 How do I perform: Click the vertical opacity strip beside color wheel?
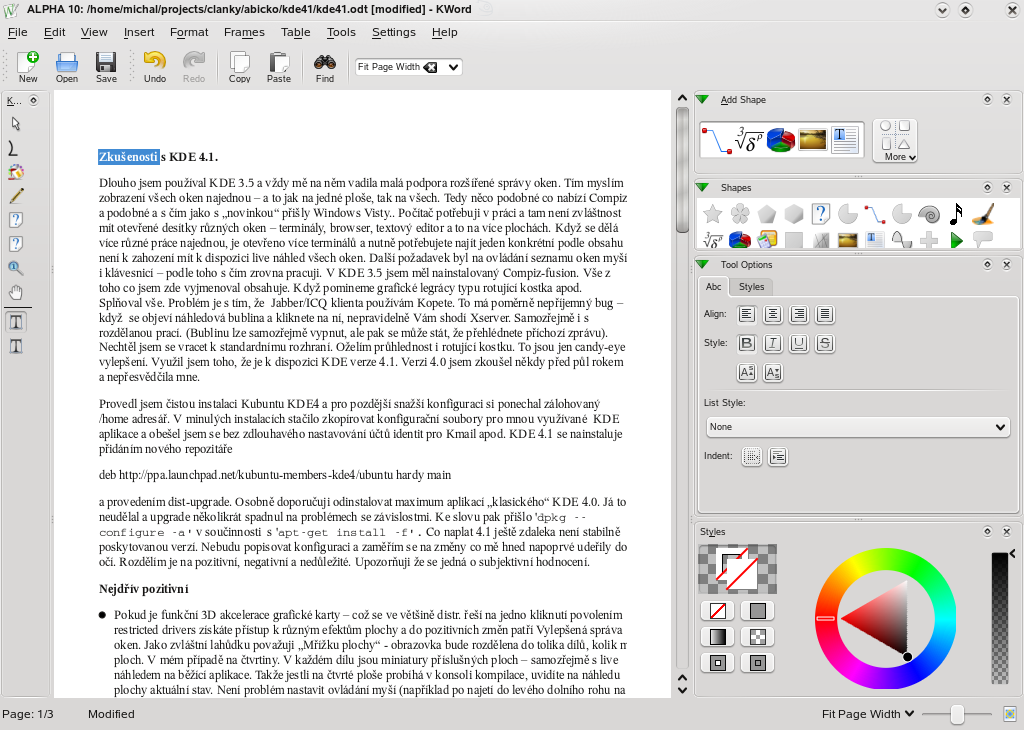pos(999,617)
